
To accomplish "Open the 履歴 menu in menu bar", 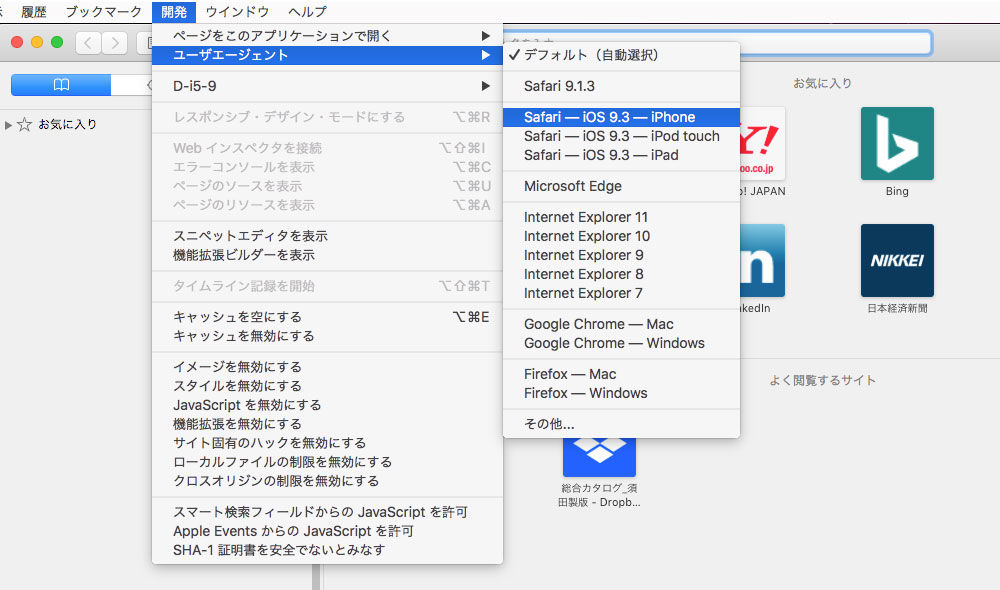I will [33, 11].
